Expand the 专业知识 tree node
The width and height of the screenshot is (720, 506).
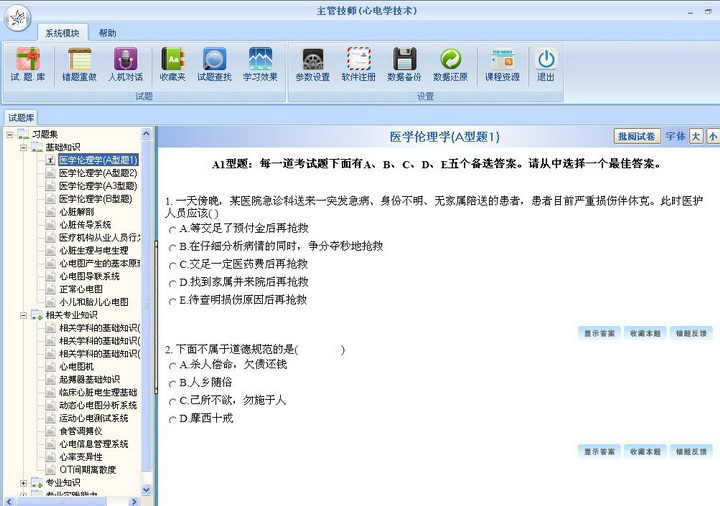(23, 483)
